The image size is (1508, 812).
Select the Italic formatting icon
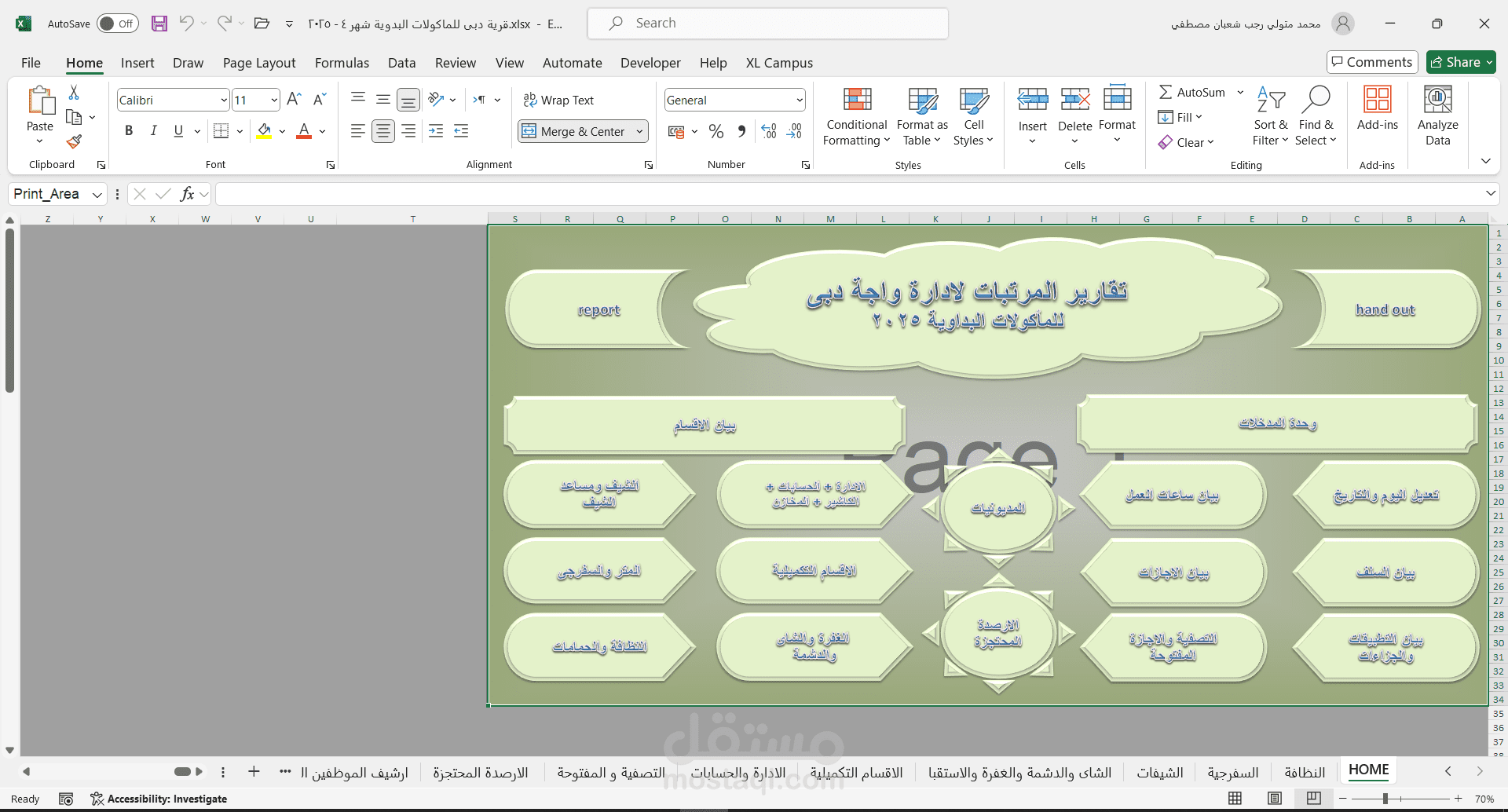pyautogui.click(x=154, y=130)
